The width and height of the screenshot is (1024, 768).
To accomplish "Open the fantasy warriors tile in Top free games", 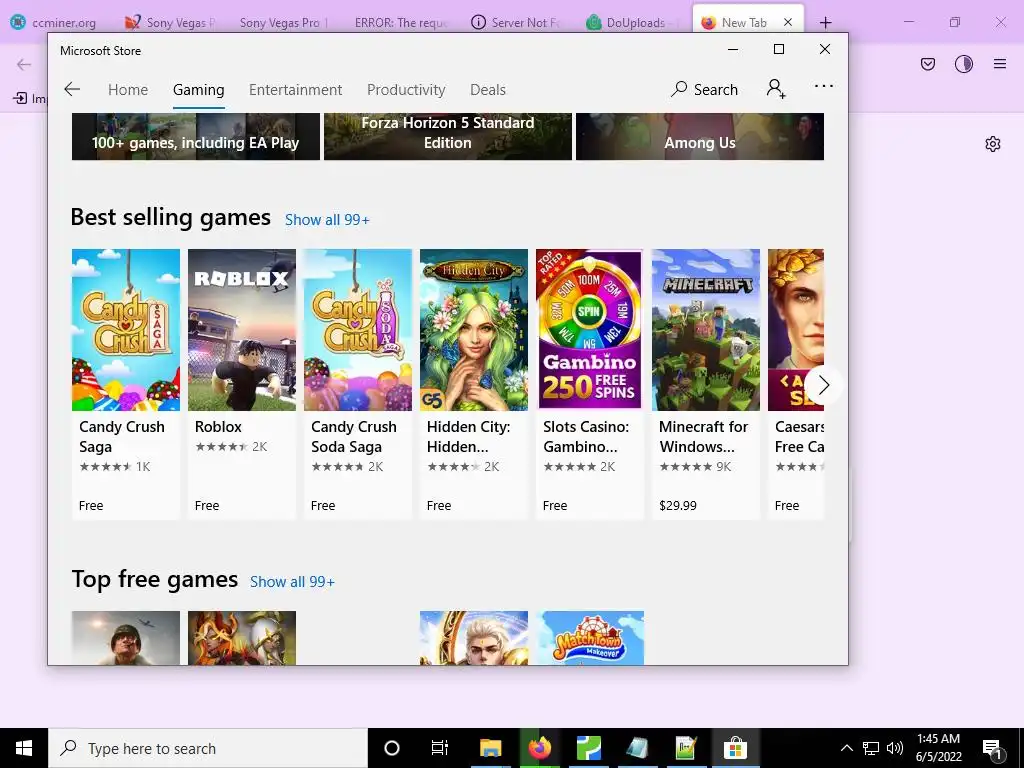I will [242, 638].
